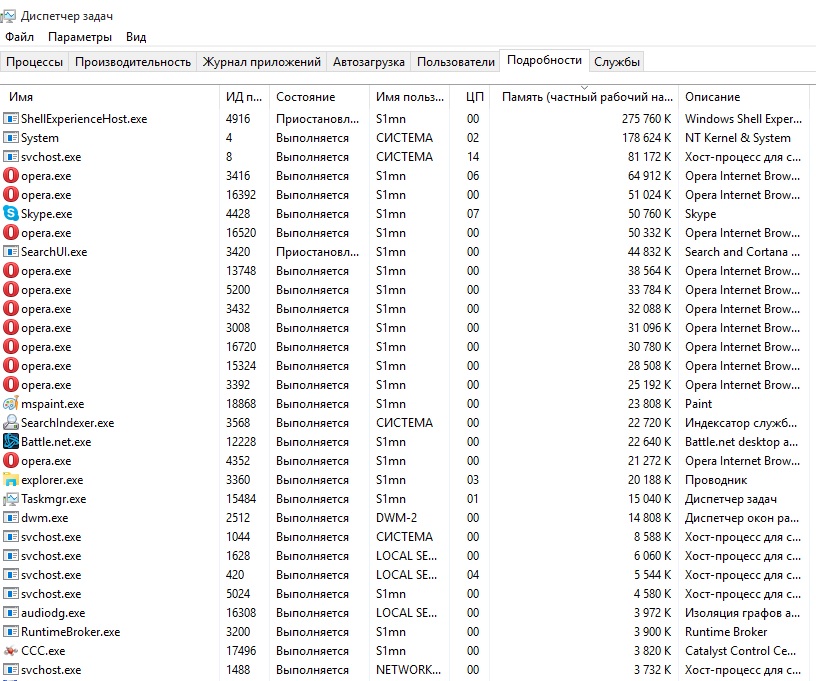
Task: Select the Подробности tab
Action: click(x=544, y=60)
